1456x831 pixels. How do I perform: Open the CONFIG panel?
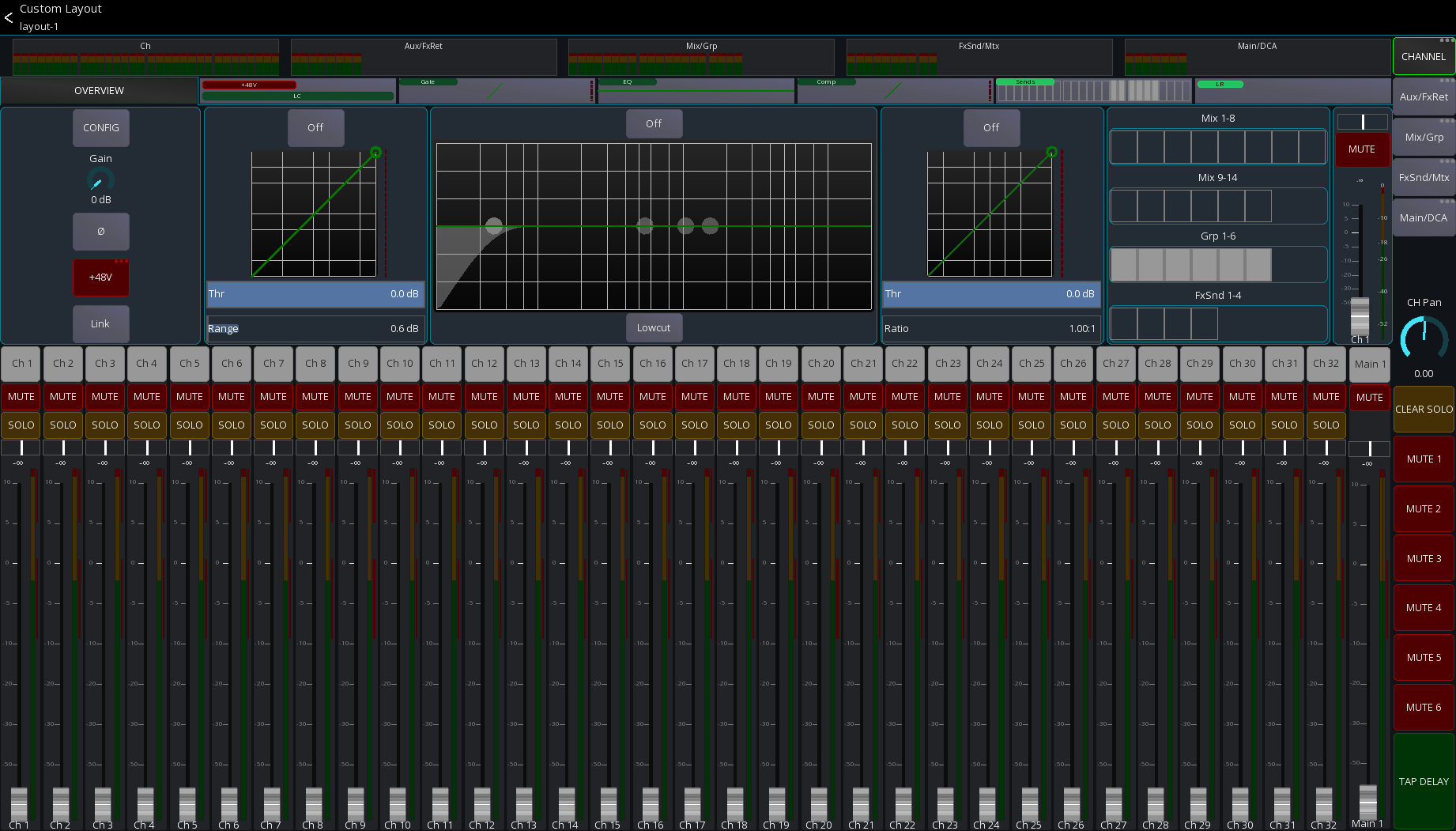click(x=100, y=127)
